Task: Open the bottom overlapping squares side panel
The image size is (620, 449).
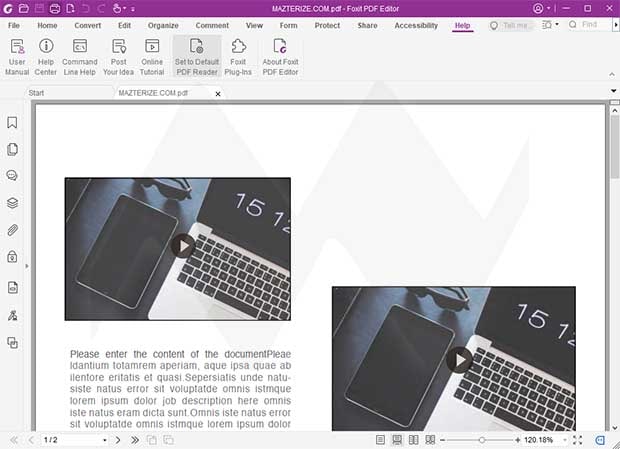Action: tap(12, 343)
